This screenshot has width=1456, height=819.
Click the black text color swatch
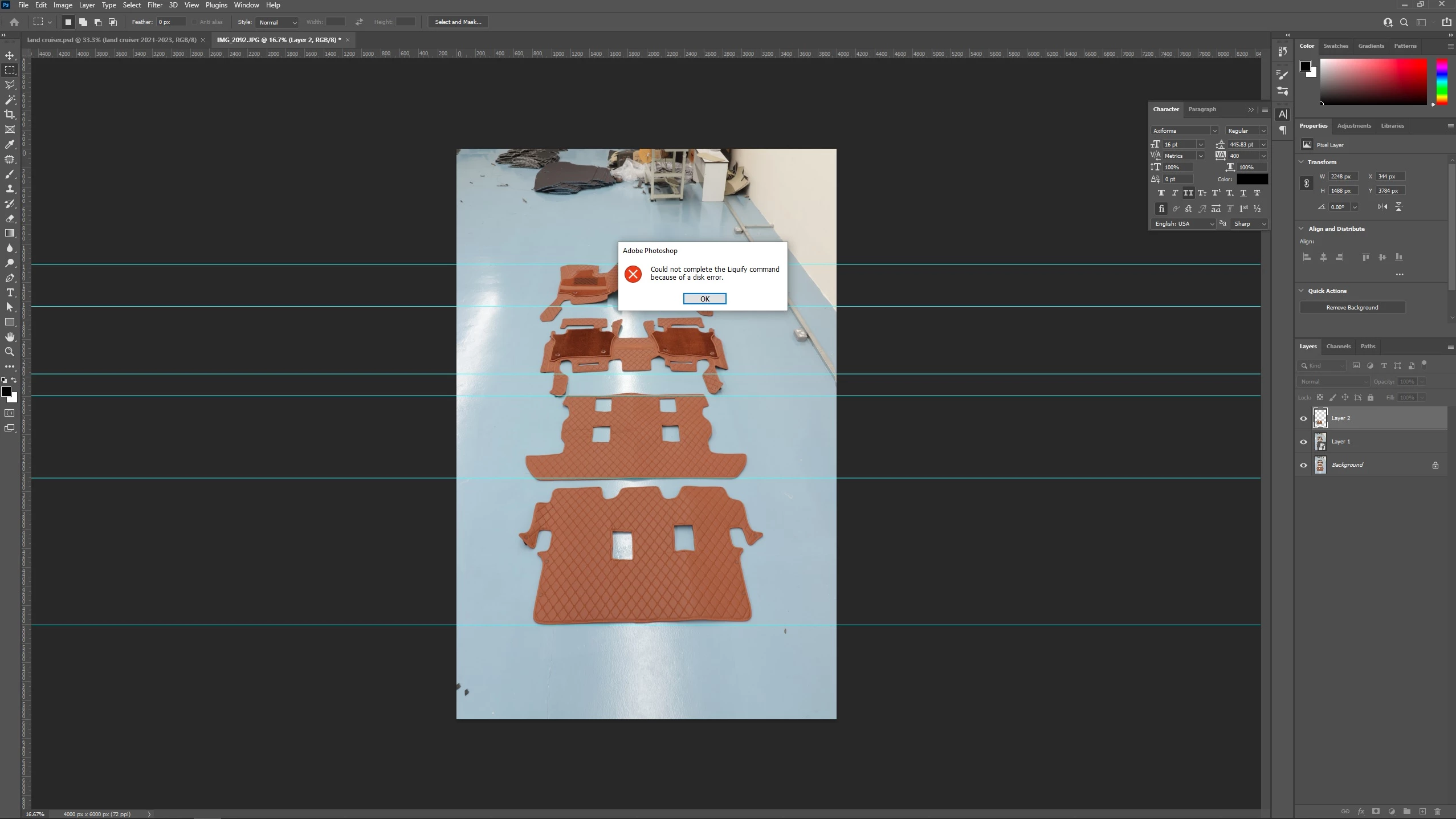pyautogui.click(x=1251, y=179)
